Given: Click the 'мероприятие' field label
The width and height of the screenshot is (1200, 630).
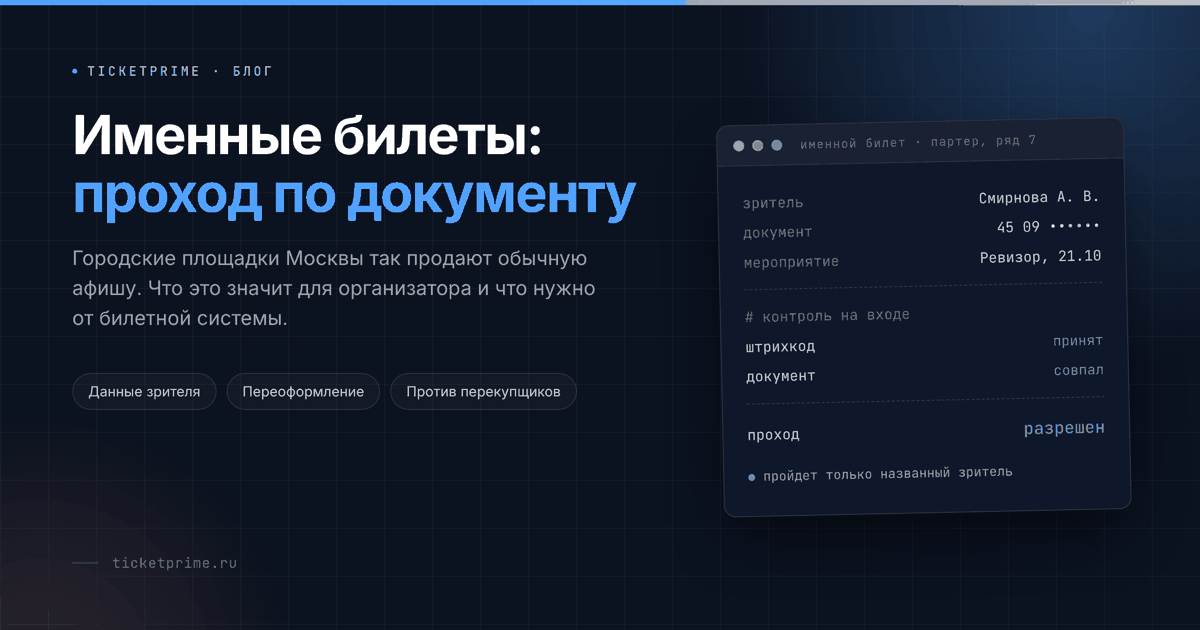Looking at the screenshot, I should [x=791, y=262].
